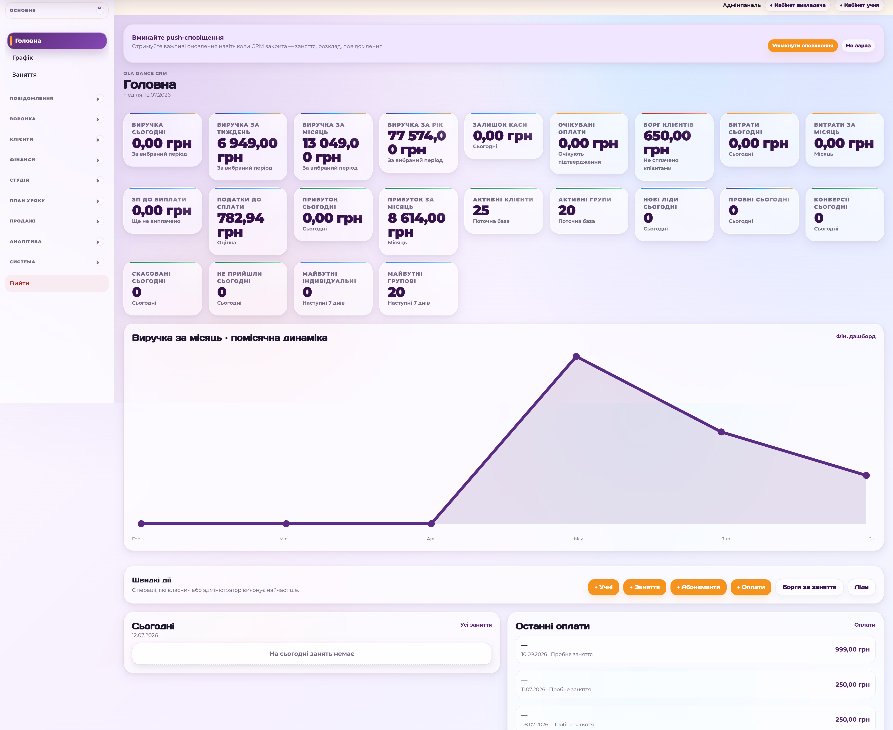This screenshot has height=730, width=893.
Task: Open the Кабінет викладача link
Action: point(797,5)
